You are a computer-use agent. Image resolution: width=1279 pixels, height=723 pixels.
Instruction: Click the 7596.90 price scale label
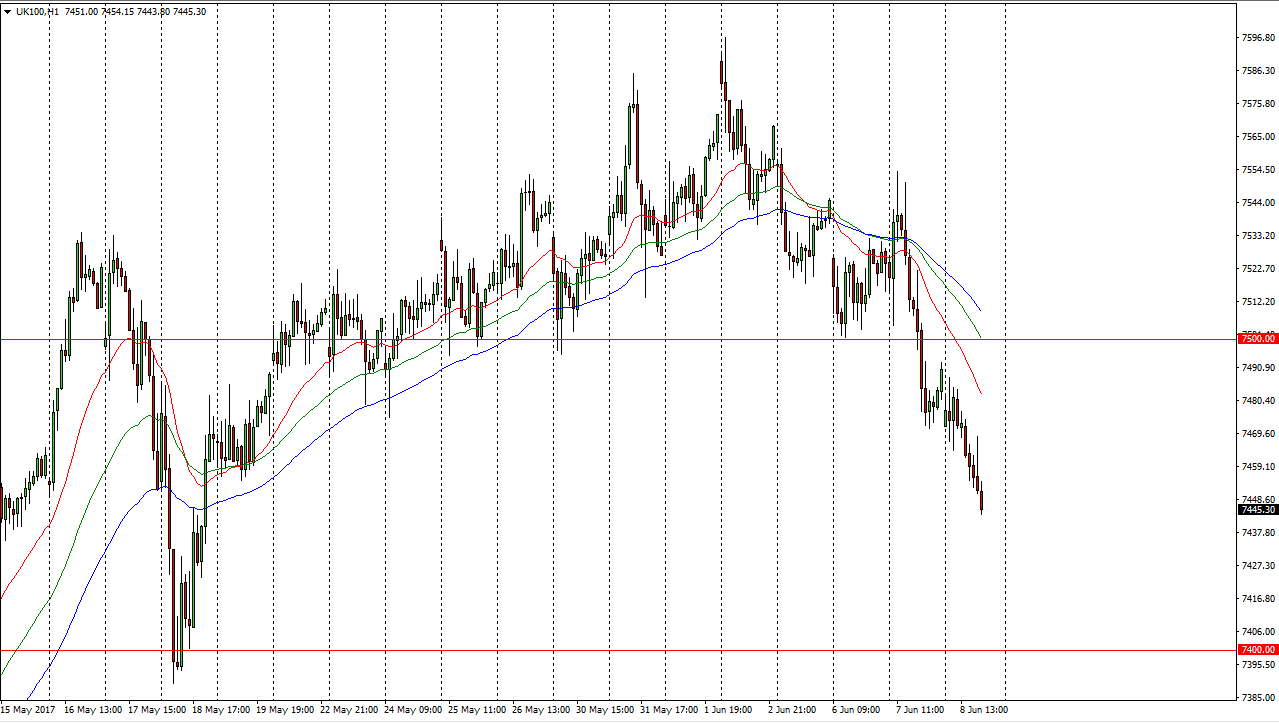[x=1257, y=38]
